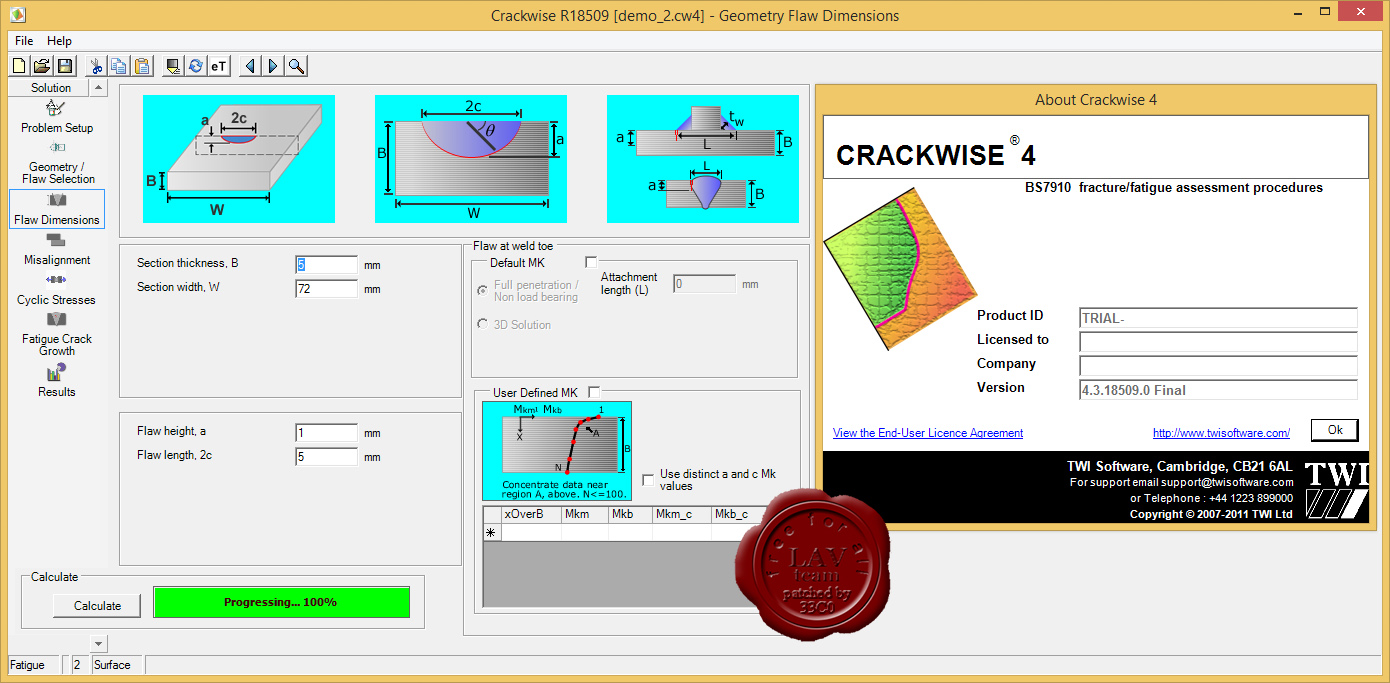1390x683 pixels.
Task: Open the File menu
Action: point(24,41)
